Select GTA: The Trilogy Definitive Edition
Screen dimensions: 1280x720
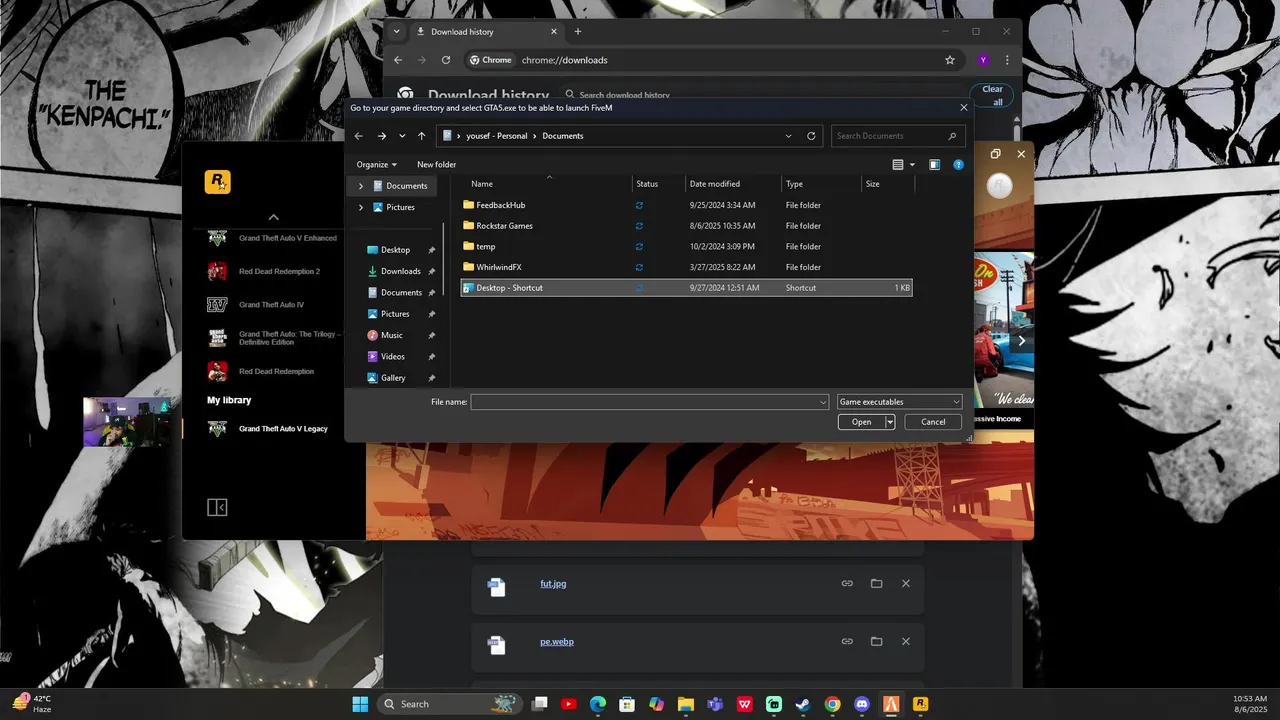pyautogui.click(x=274, y=338)
